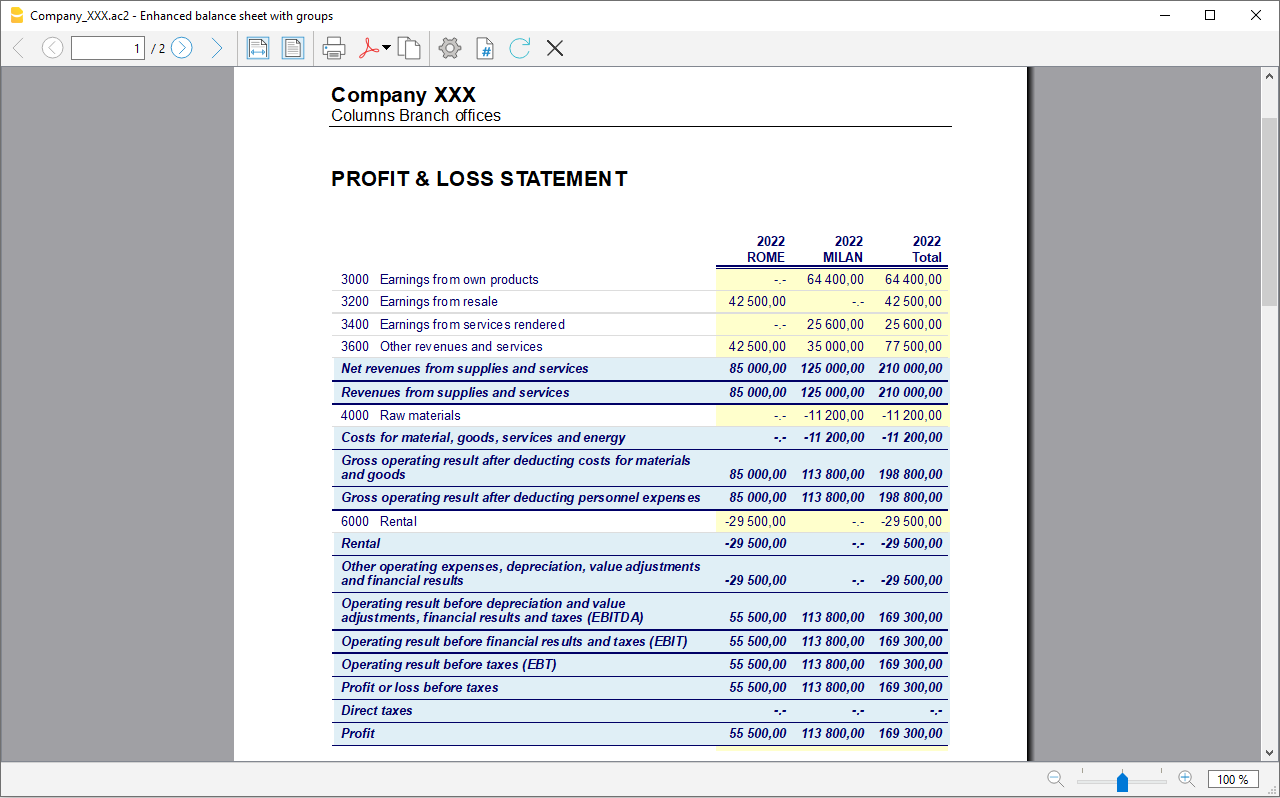Close the preview with the X icon
1280x798 pixels.
554,47
